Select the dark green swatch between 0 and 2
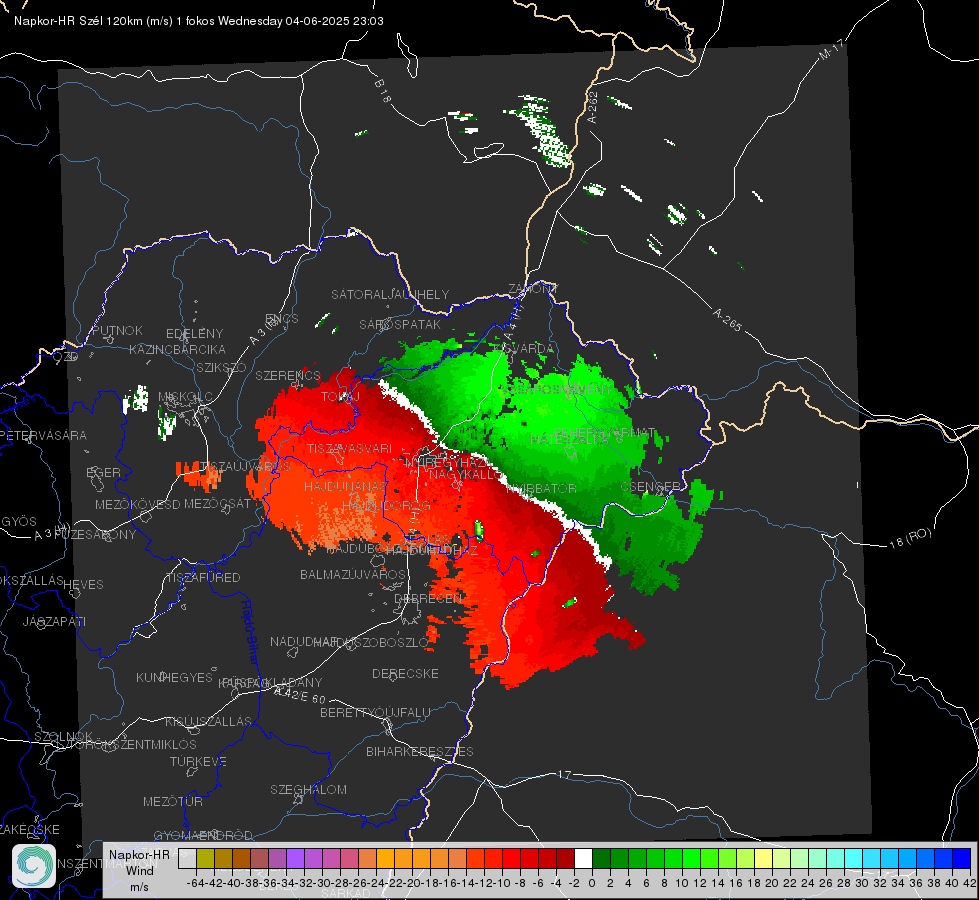This screenshot has width=979, height=900. click(601, 859)
